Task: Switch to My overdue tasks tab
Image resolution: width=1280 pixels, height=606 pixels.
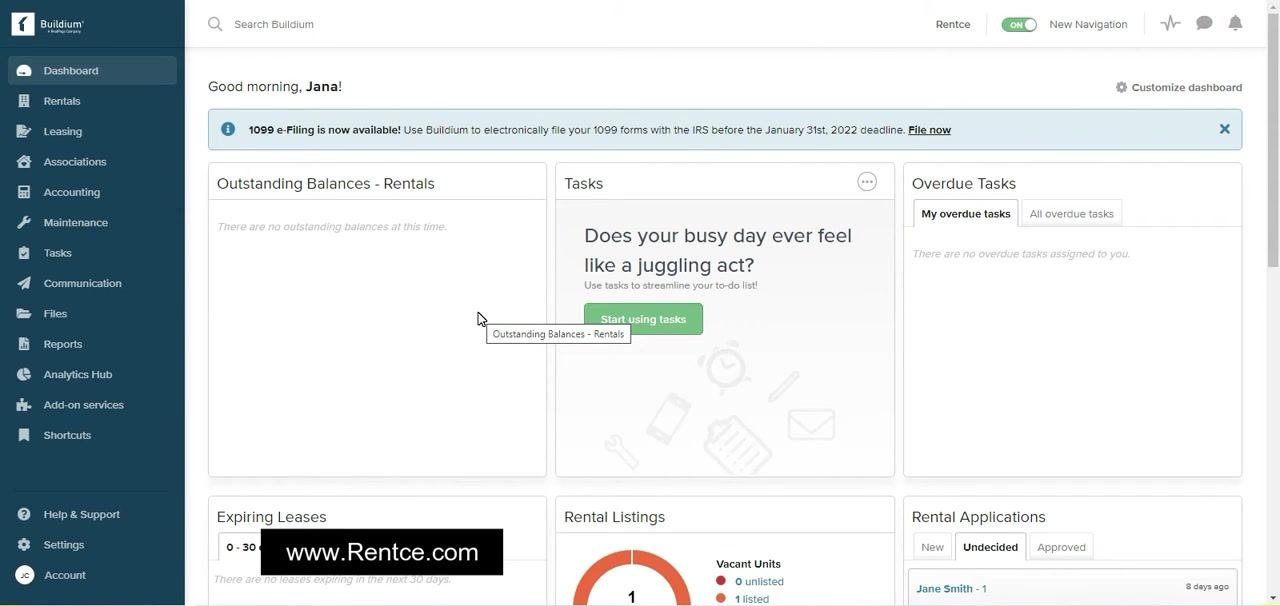Action: point(966,213)
